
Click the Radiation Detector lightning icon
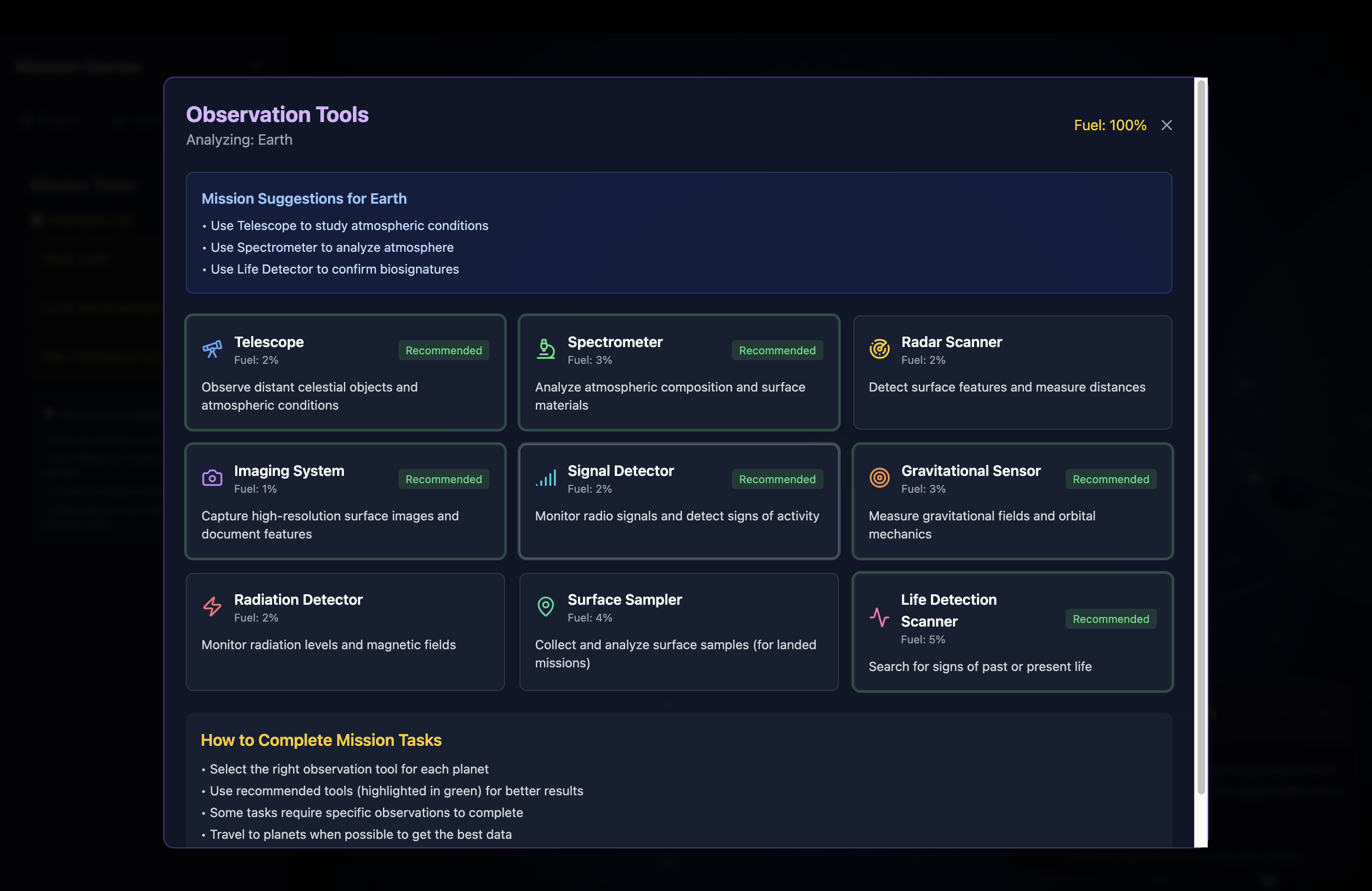pos(212,606)
